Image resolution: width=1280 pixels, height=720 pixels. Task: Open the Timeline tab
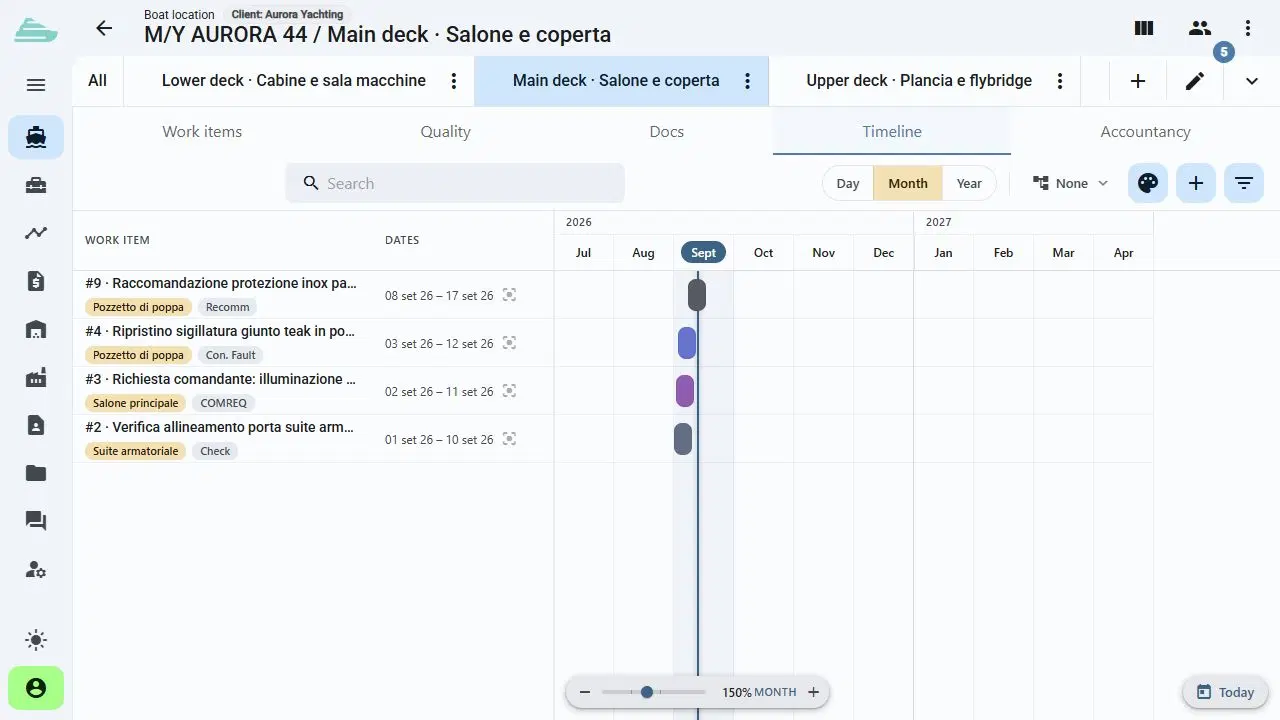tap(892, 131)
